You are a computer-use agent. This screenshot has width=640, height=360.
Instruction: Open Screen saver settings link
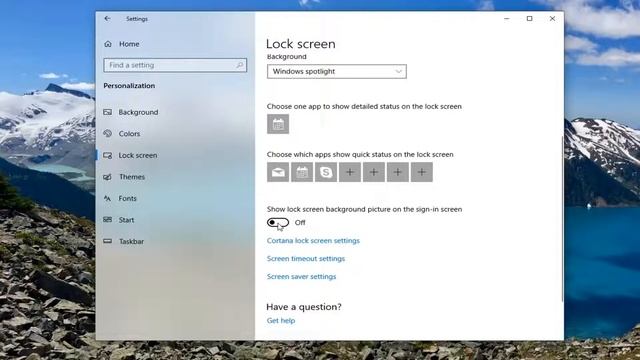301,276
